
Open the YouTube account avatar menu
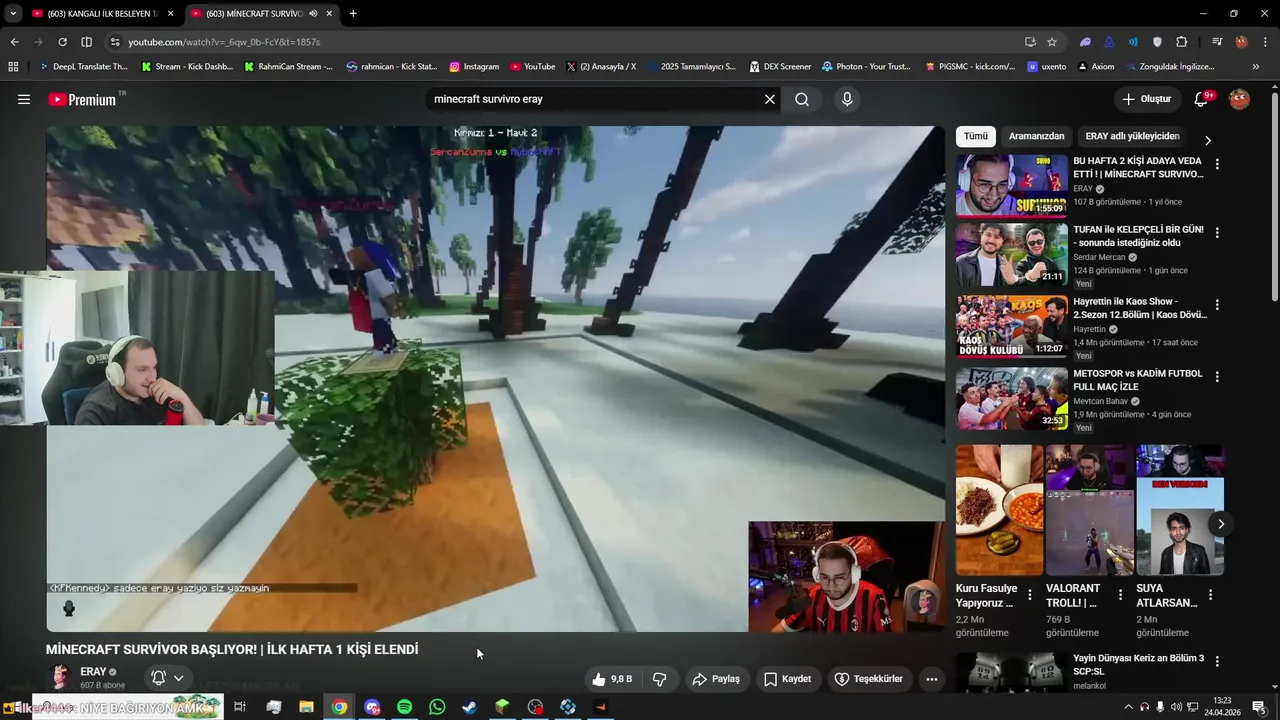1239,99
